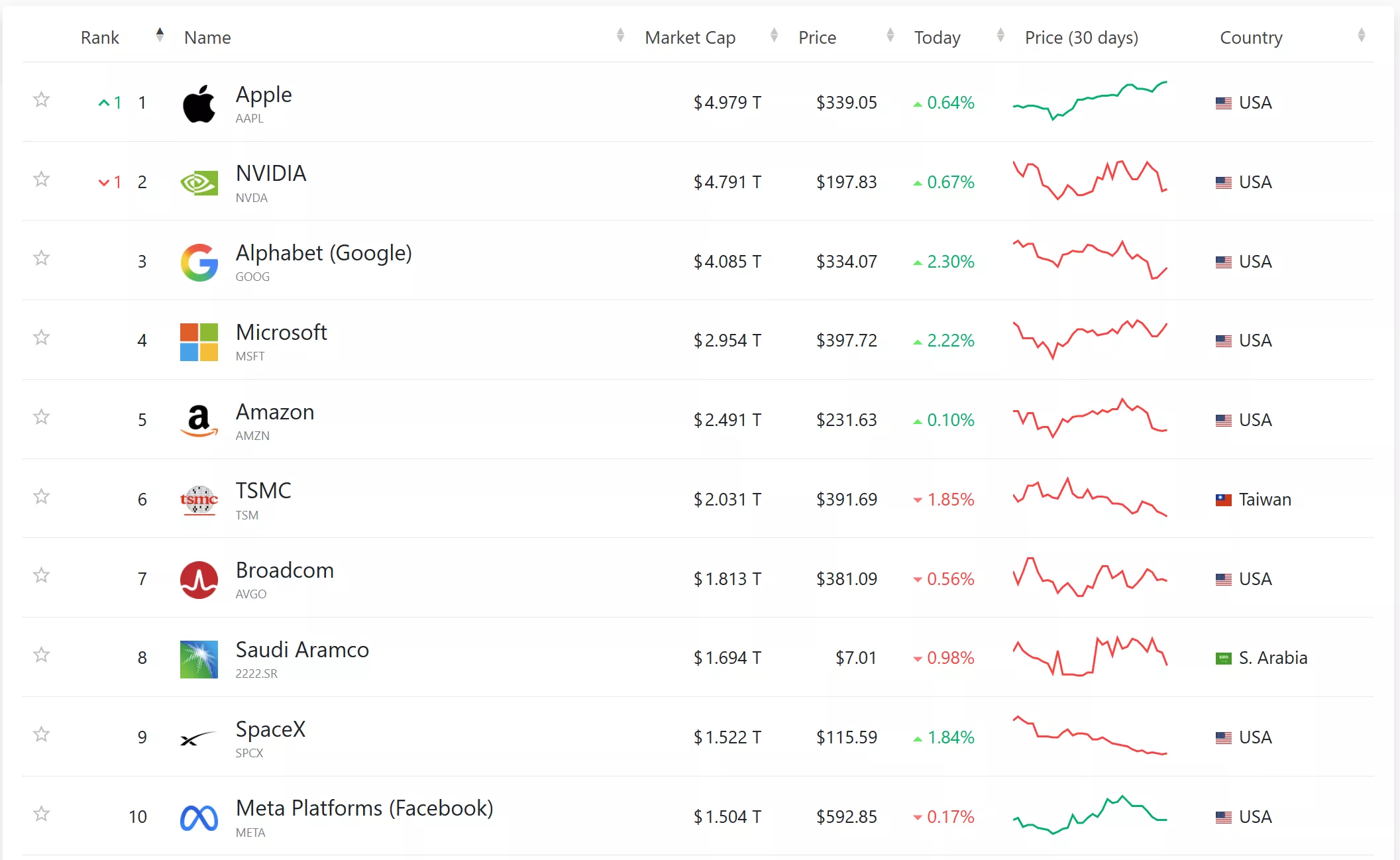
Task: Click the $1.813 T market cap
Action: 727,579
